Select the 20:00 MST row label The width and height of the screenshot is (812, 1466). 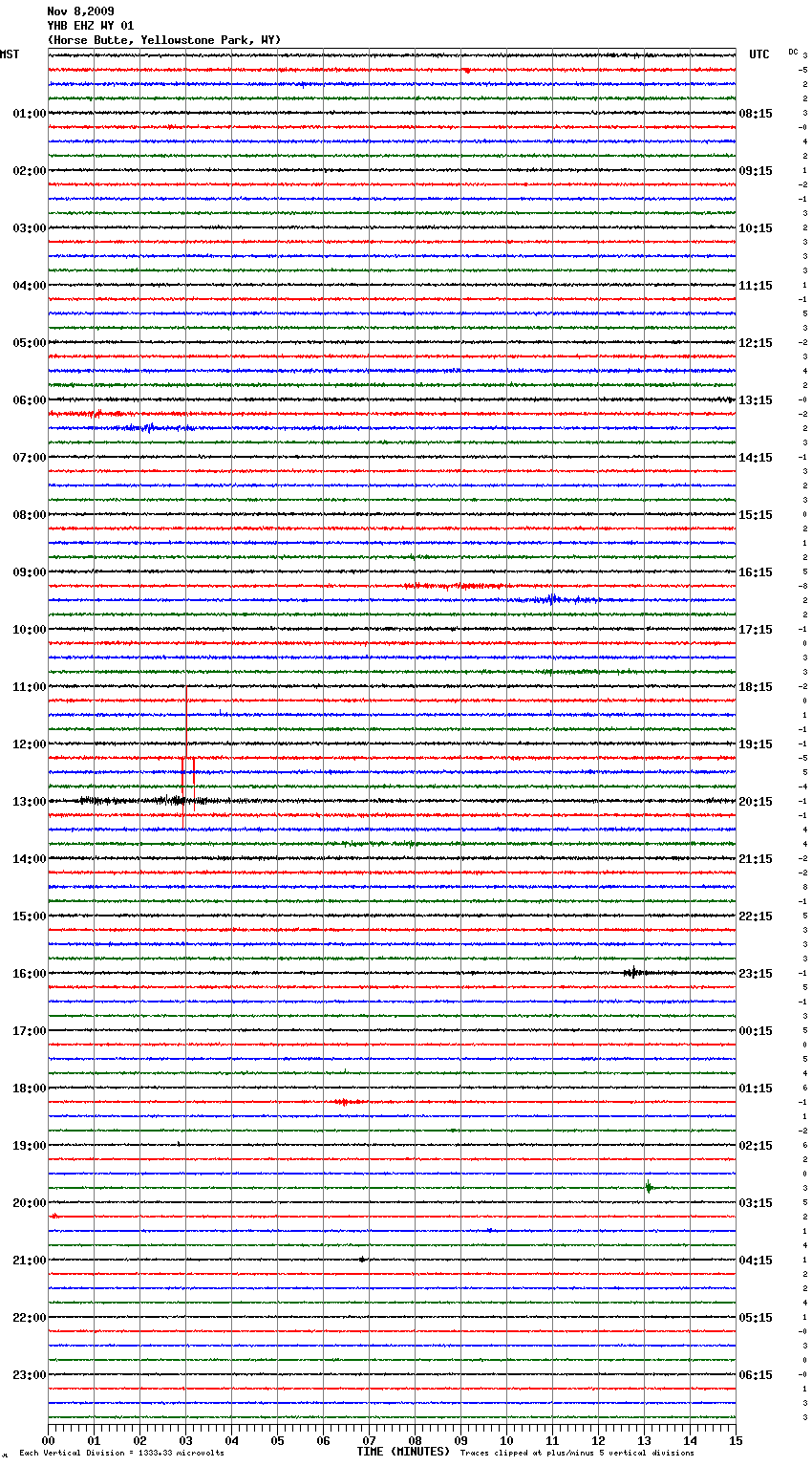click(30, 1203)
